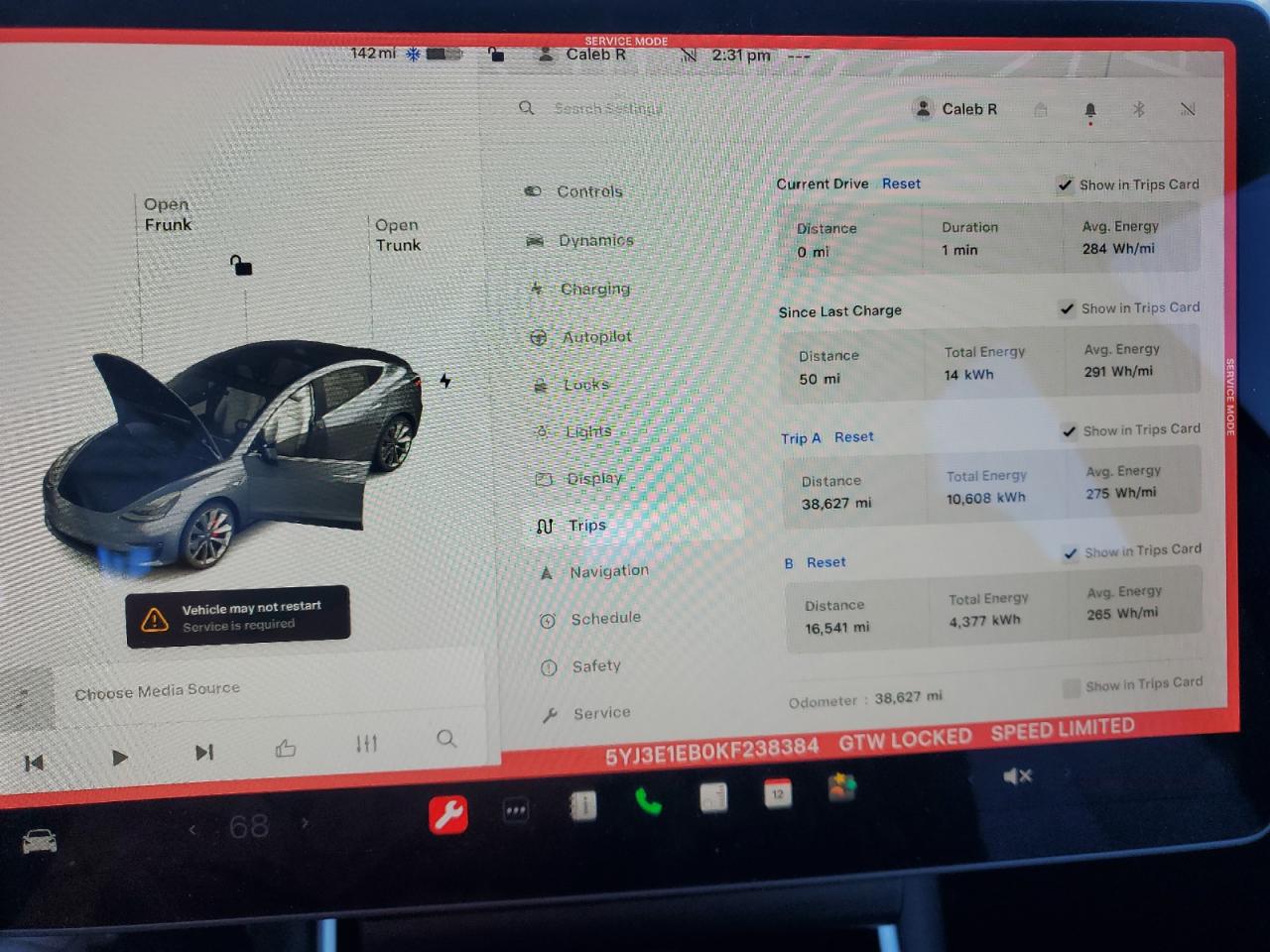Uncheck Show in Trips Card for Trip A
The width and height of the screenshot is (1270, 952).
coord(1069,430)
